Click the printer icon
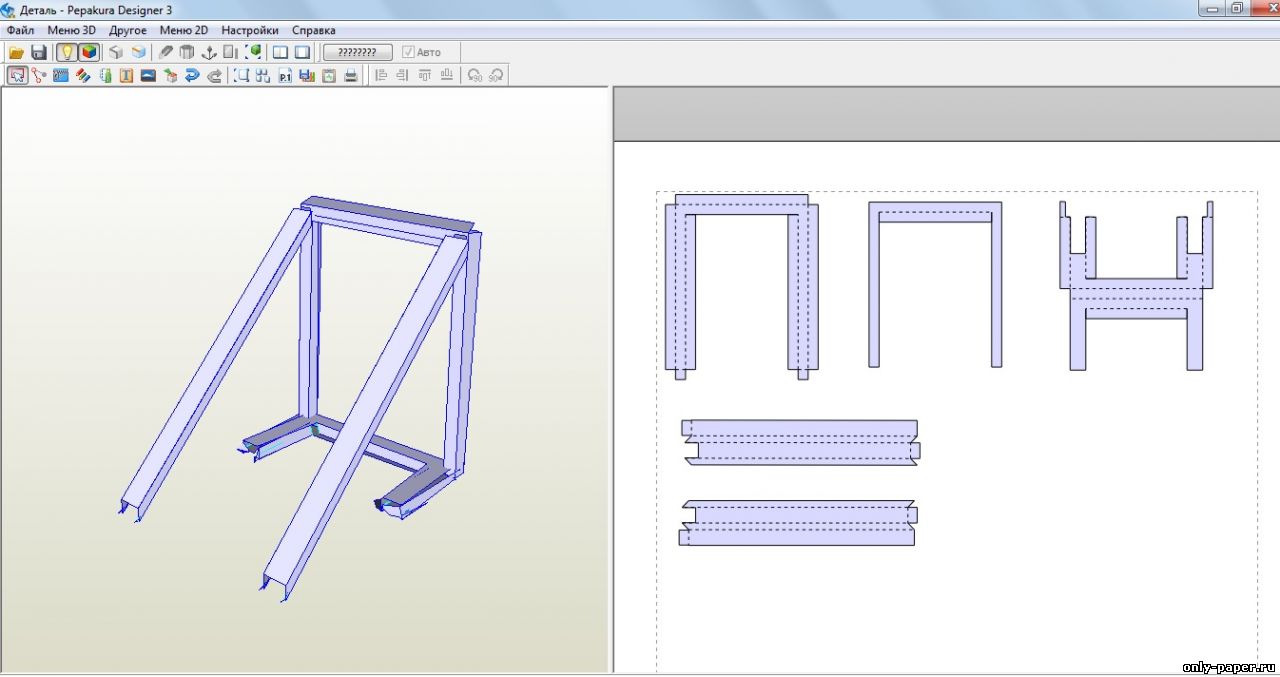 click(351, 75)
